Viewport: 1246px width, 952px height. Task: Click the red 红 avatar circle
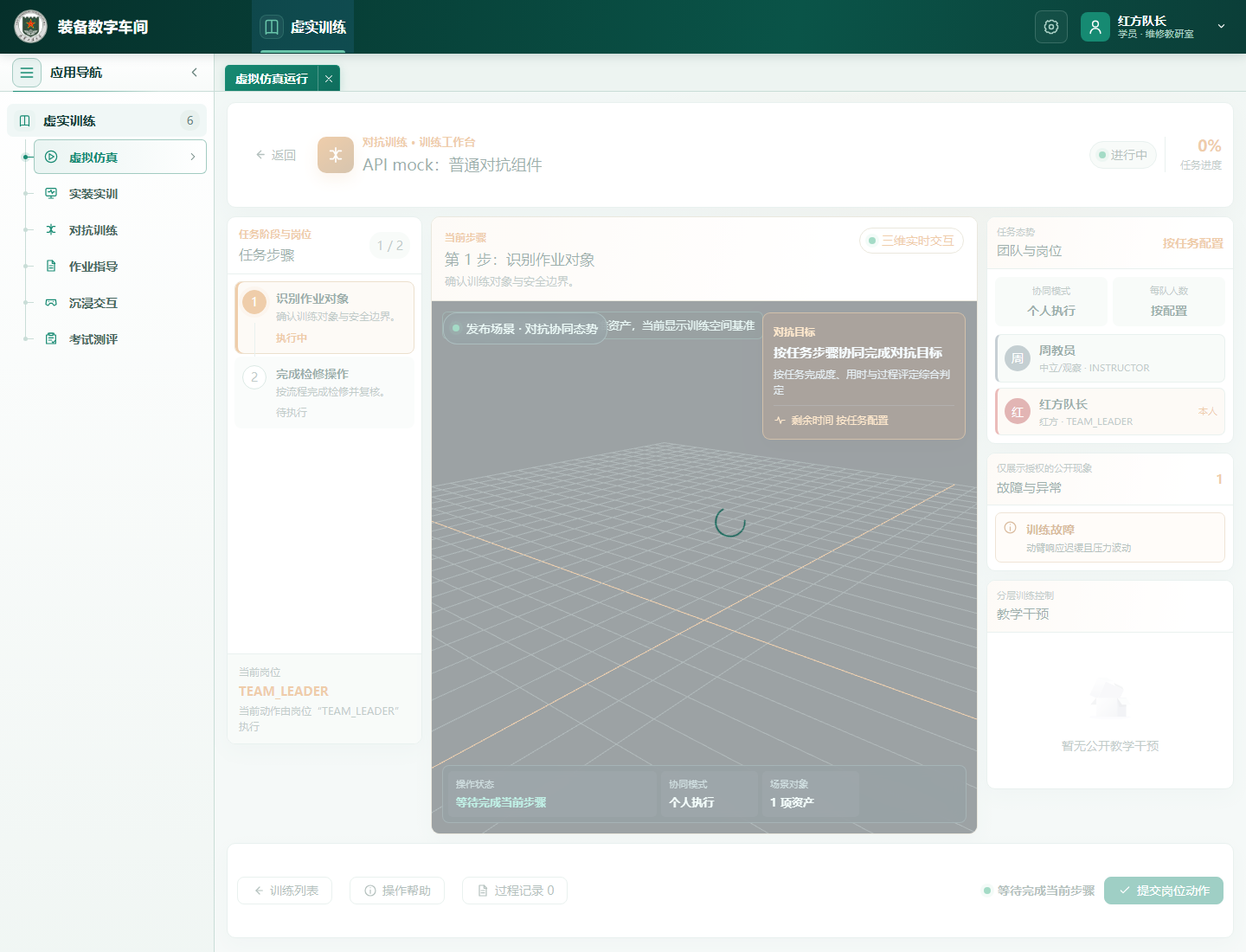point(1018,412)
